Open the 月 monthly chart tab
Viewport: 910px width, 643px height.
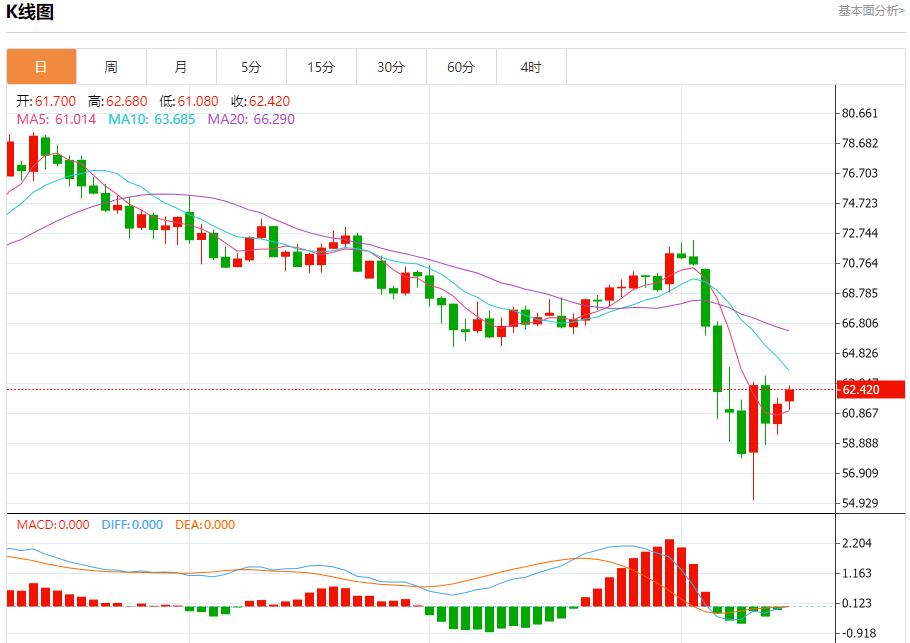[x=181, y=67]
